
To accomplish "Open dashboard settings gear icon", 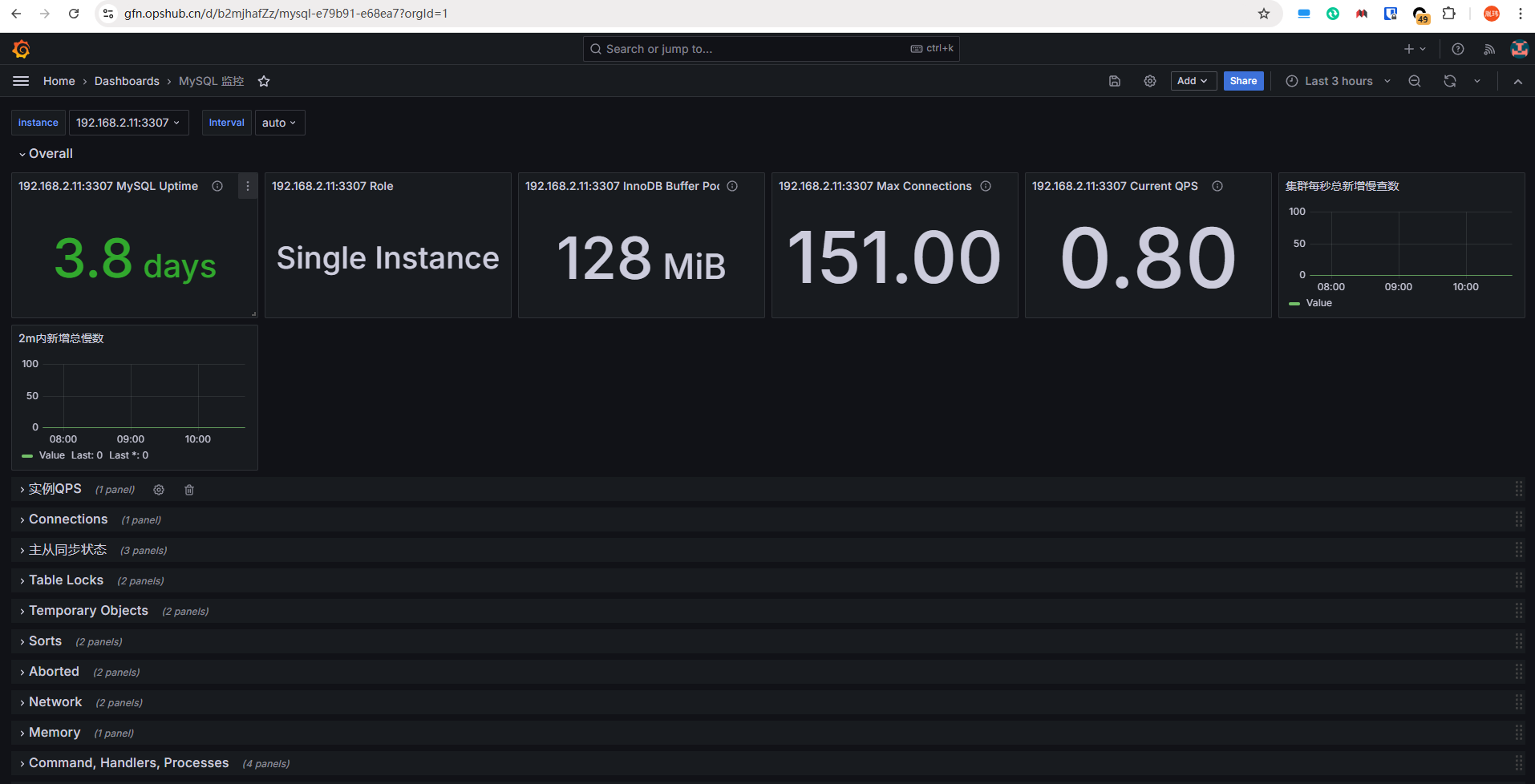I will pos(1150,81).
